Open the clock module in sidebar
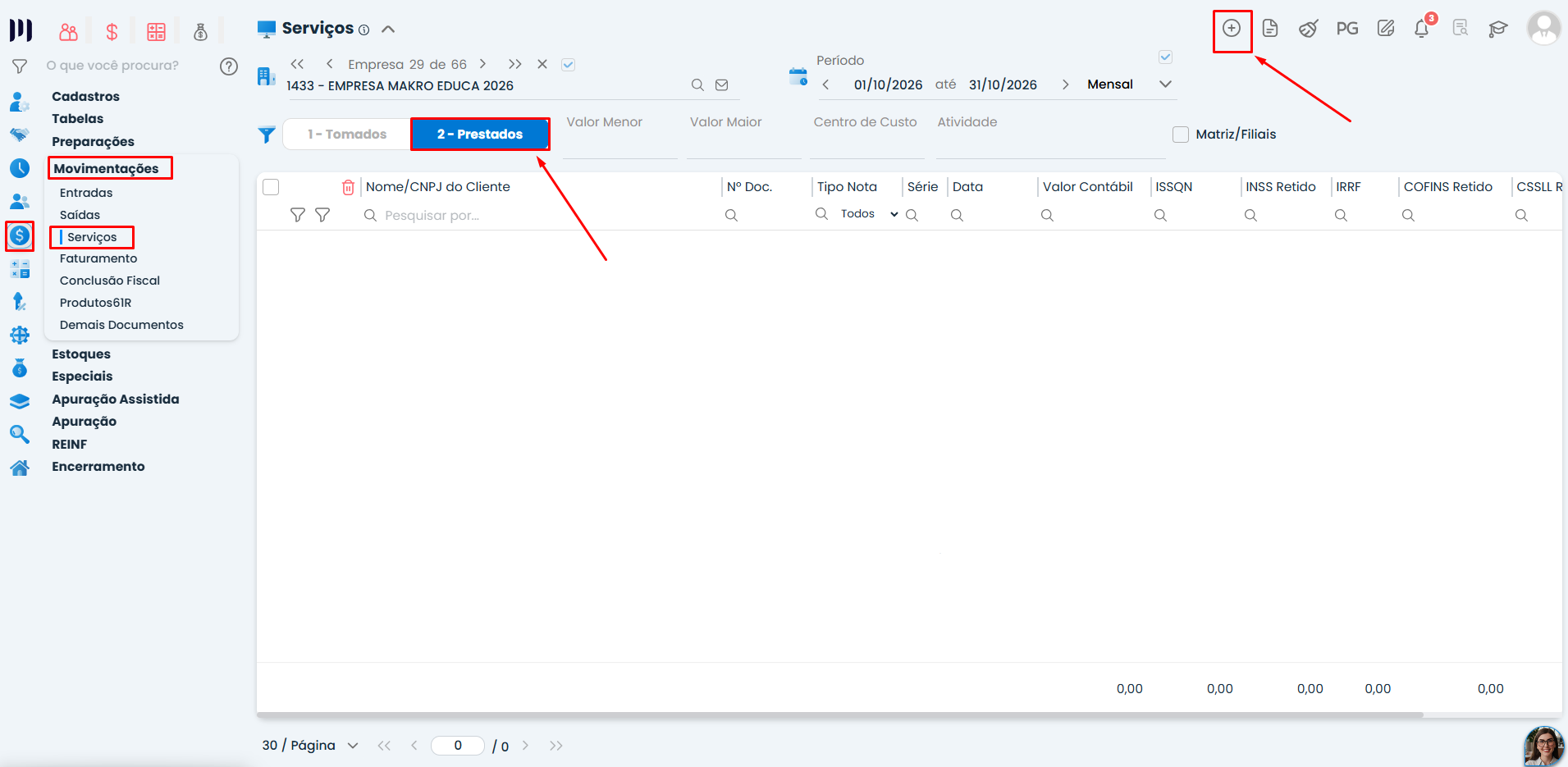 point(20,168)
